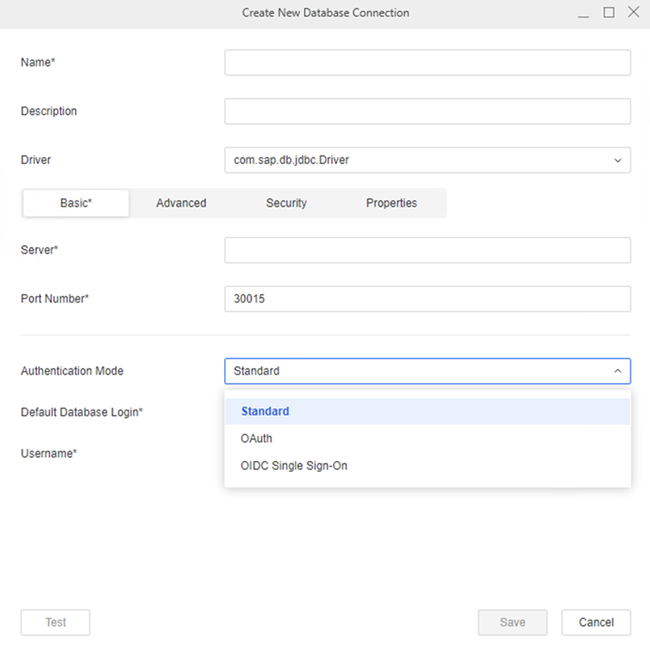This screenshot has width=650, height=656.
Task: Click the Server input field
Action: pyautogui.click(x=427, y=250)
